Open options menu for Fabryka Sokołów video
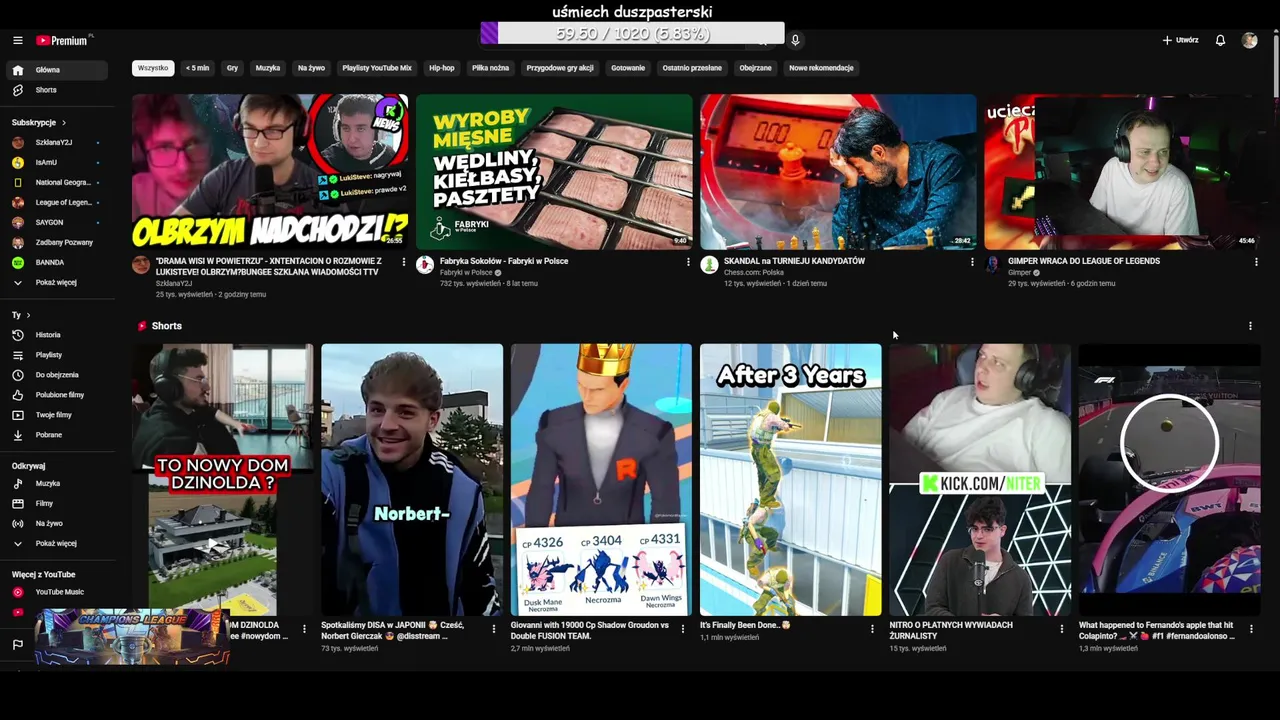 coord(688,262)
